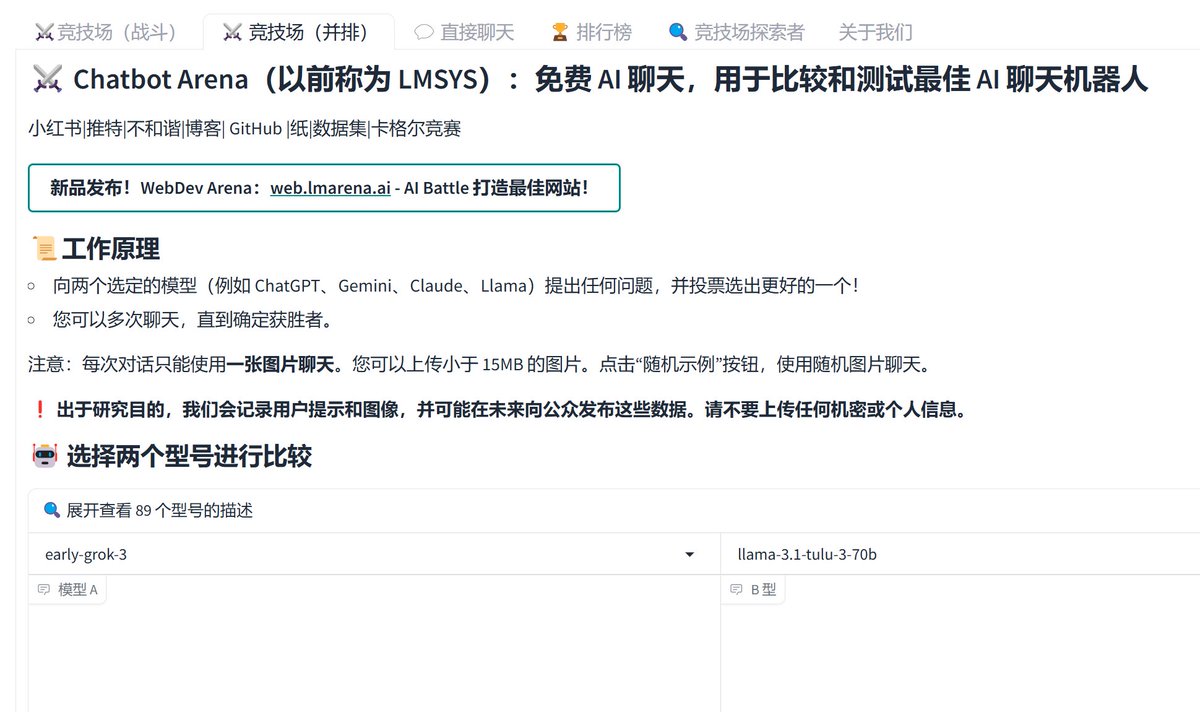Screen dimensions: 1200x712
Task: Click the red exclamation mark warning icon
Action: pos(40,410)
